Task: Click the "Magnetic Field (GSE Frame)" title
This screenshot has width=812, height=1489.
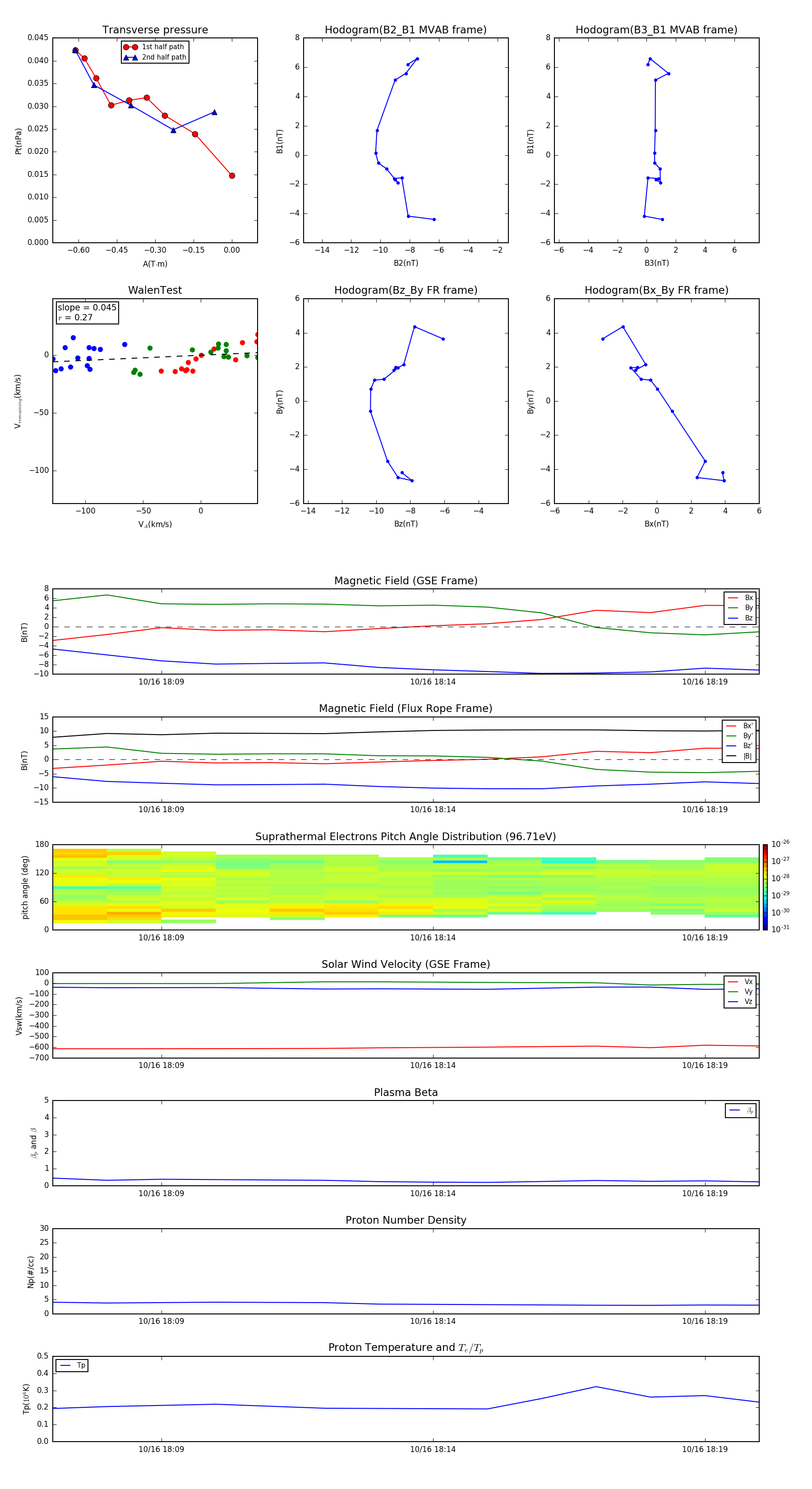Action: pyautogui.click(x=406, y=581)
